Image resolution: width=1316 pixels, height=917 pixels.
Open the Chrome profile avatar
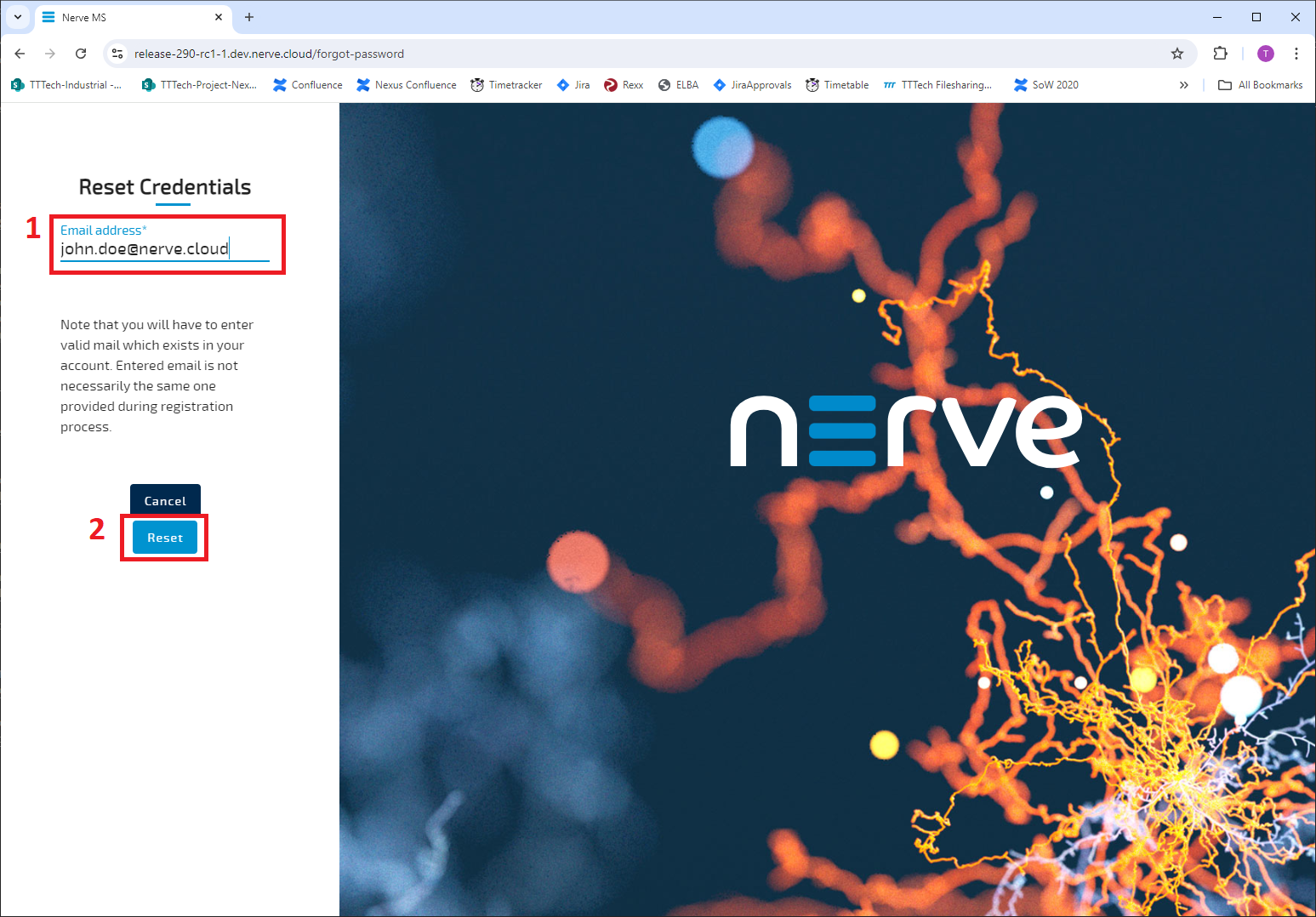click(x=1266, y=54)
